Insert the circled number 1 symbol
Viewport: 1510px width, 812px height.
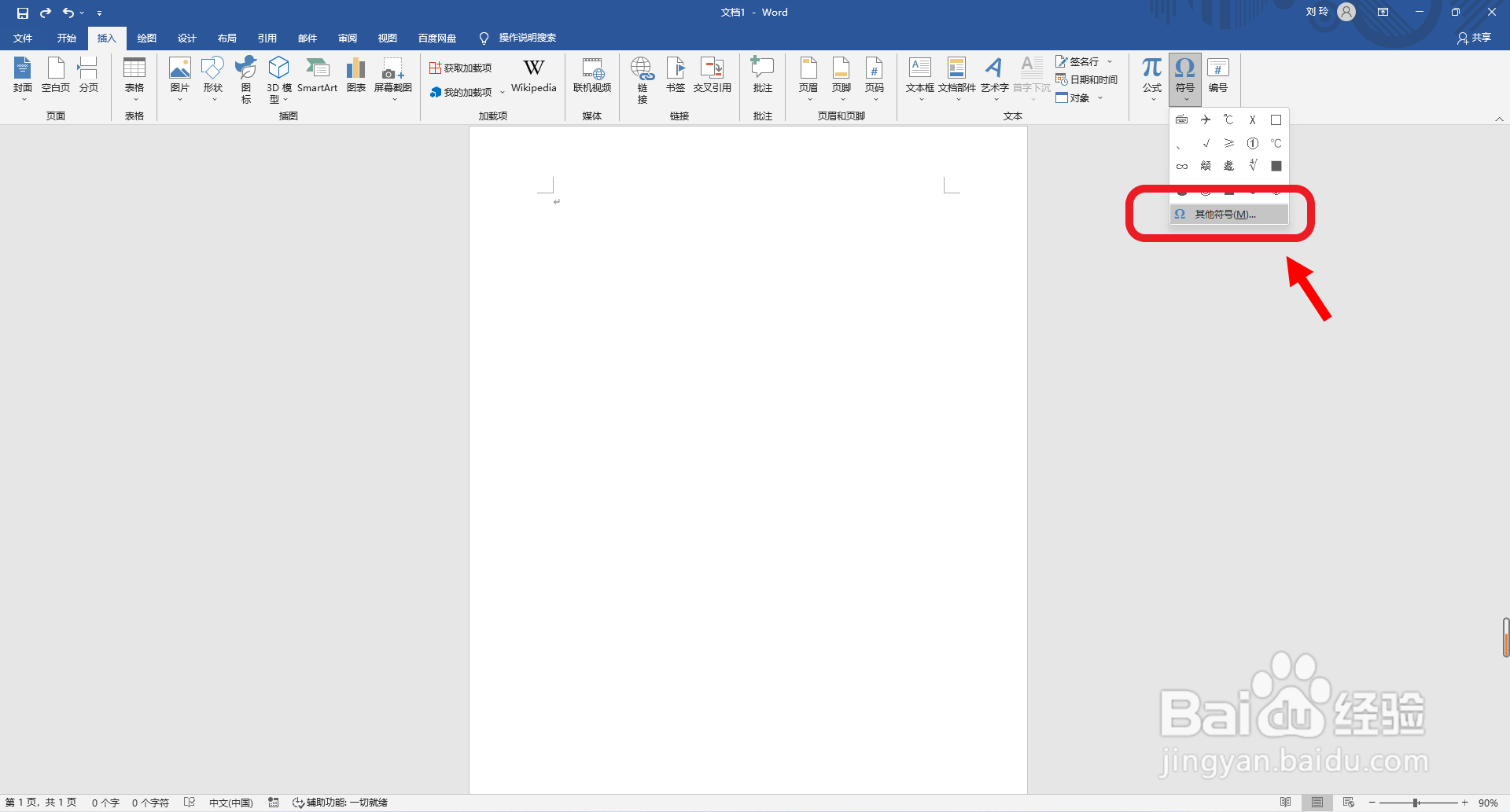point(1253,143)
